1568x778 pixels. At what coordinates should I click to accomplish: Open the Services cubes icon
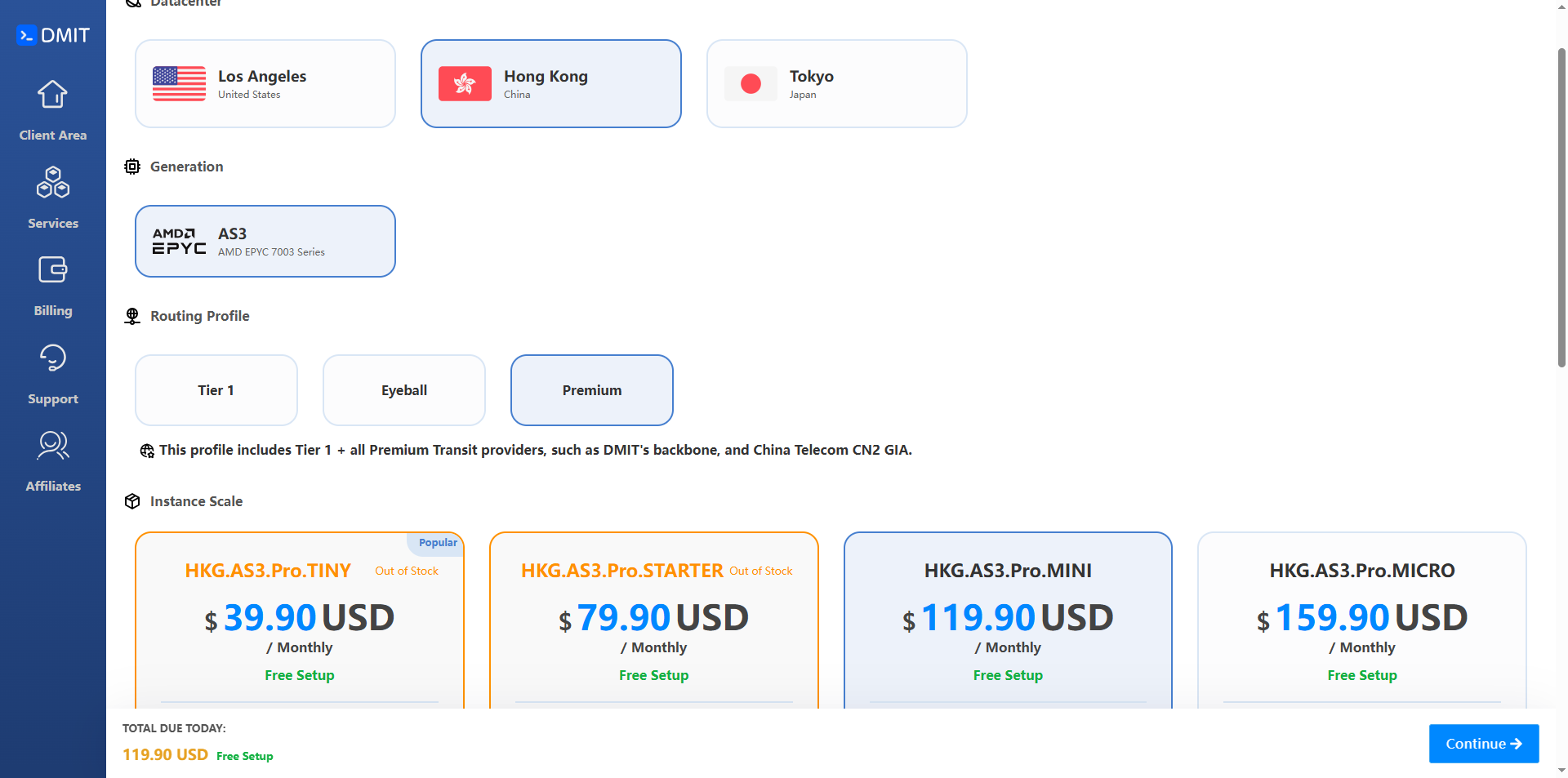[52, 182]
